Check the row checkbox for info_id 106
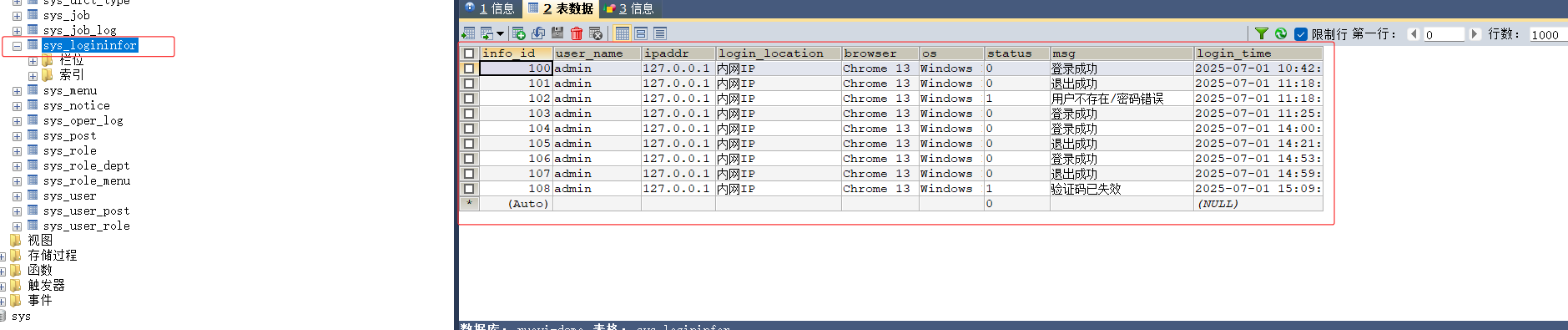1568x330 pixels. 469,159
